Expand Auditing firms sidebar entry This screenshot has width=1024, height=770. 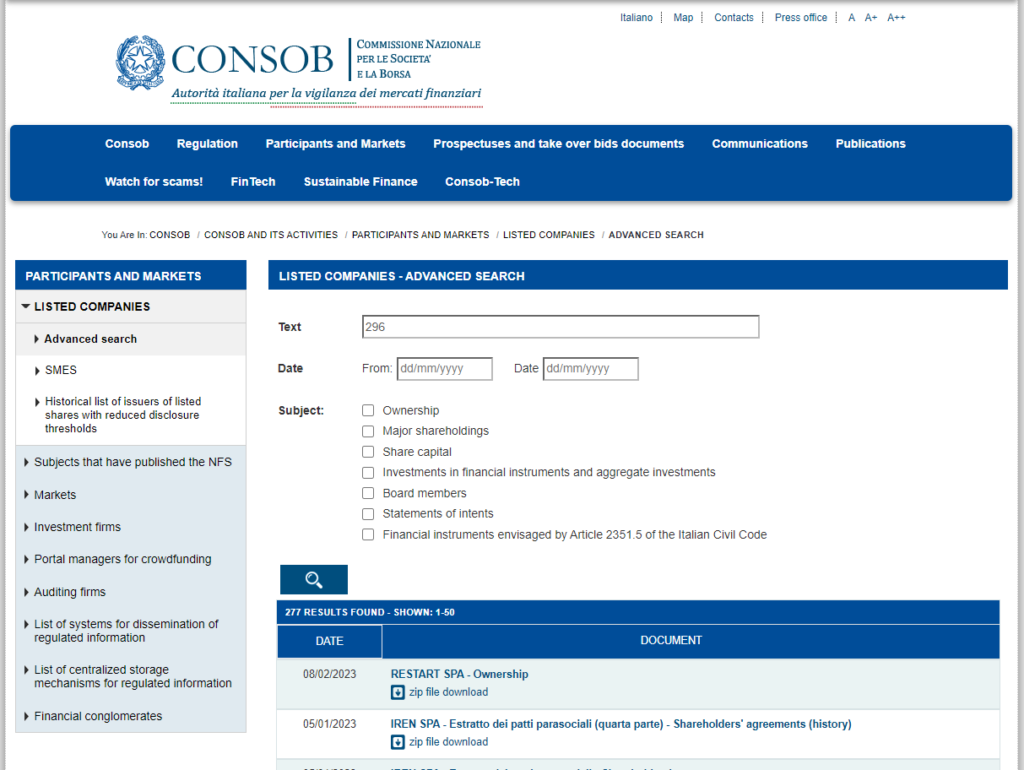[x=26, y=592]
